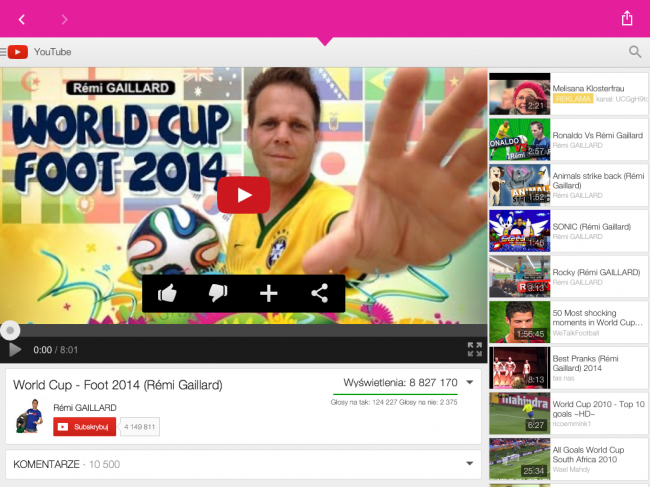Open the Ronaldo Vs Rémi thumbnail image
Viewport: 650px width, 487px height.
click(520, 140)
